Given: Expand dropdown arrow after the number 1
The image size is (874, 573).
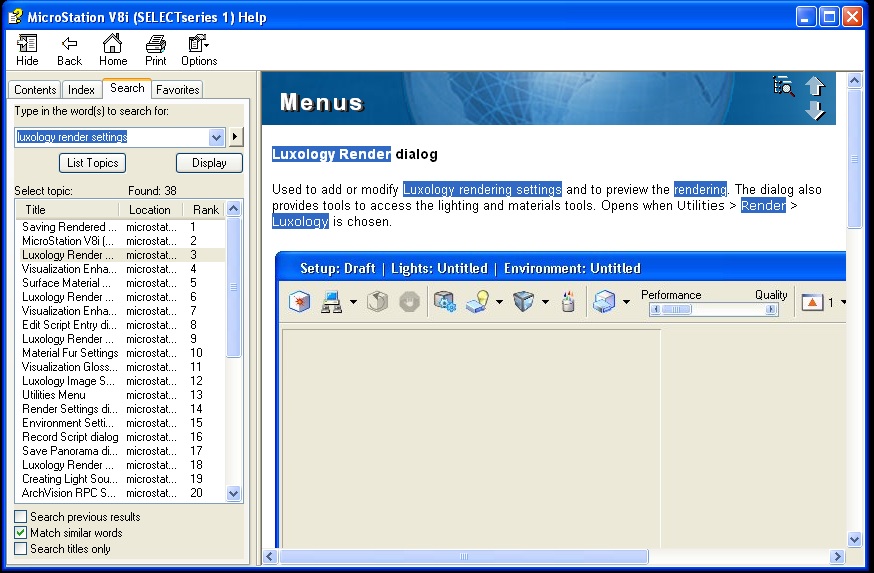Looking at the screenshot, I should pos(843,302).
